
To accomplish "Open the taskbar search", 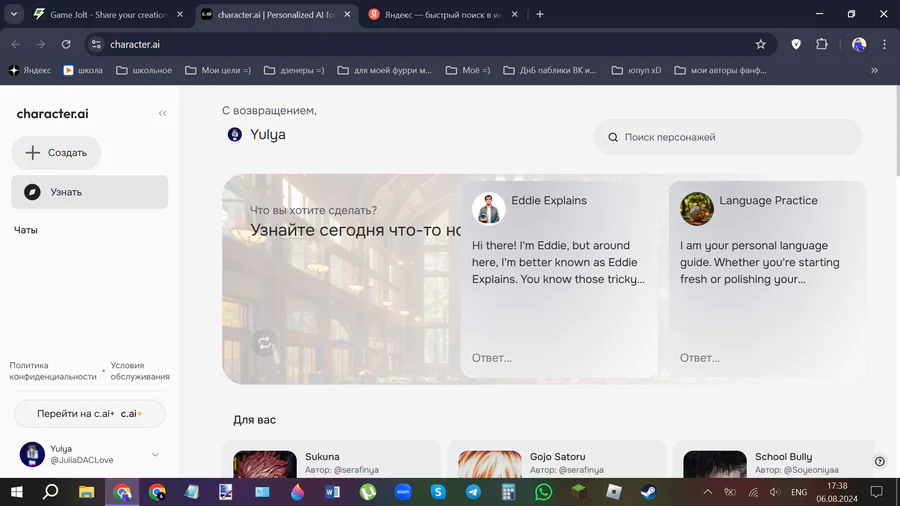I will tap(51, 492).
